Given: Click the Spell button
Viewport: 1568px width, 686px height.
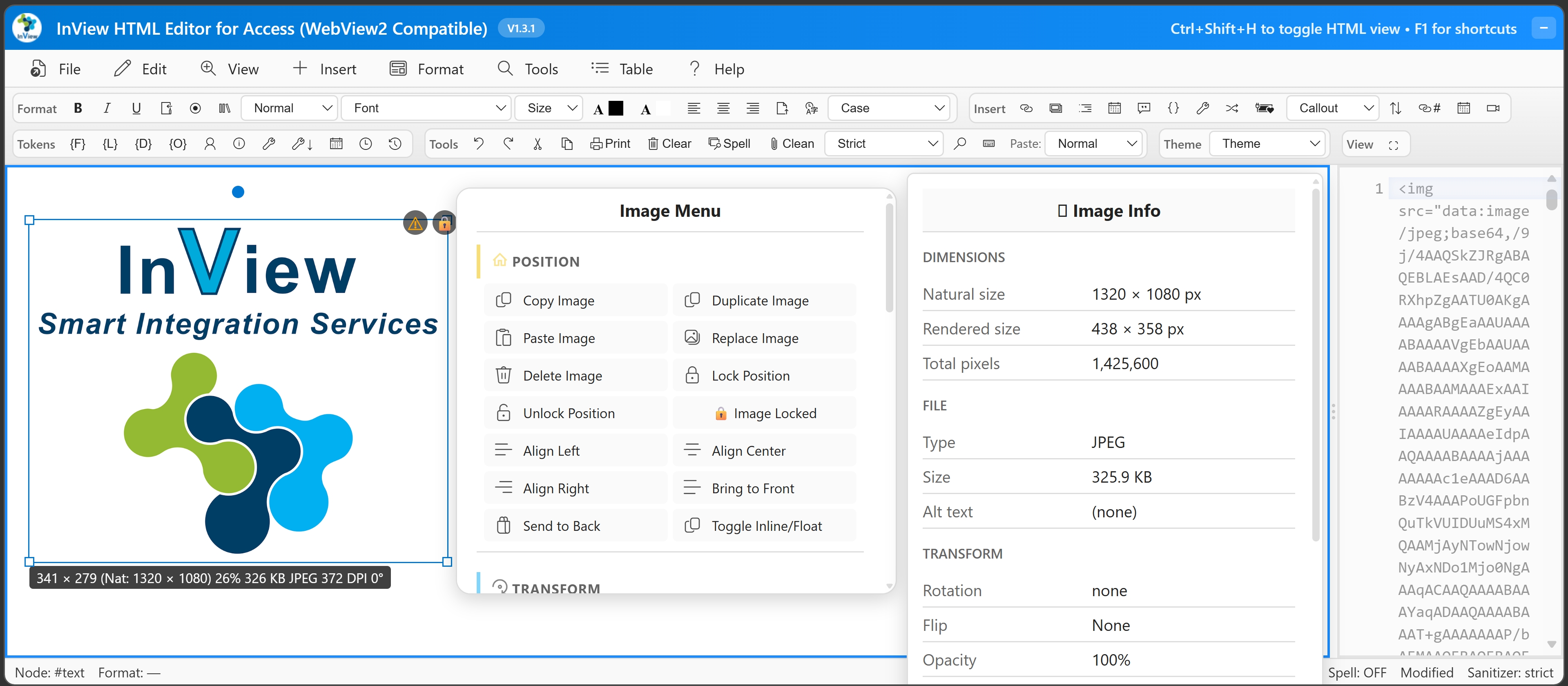Looking at the screenshot, I should pyautogui.click(x=729, y=144).
